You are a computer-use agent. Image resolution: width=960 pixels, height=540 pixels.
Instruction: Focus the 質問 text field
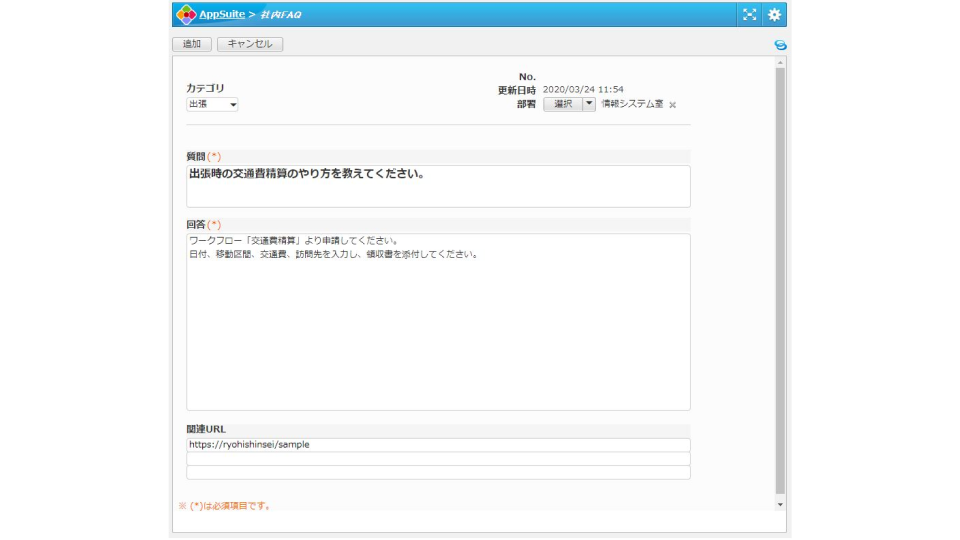pos(438,186)
